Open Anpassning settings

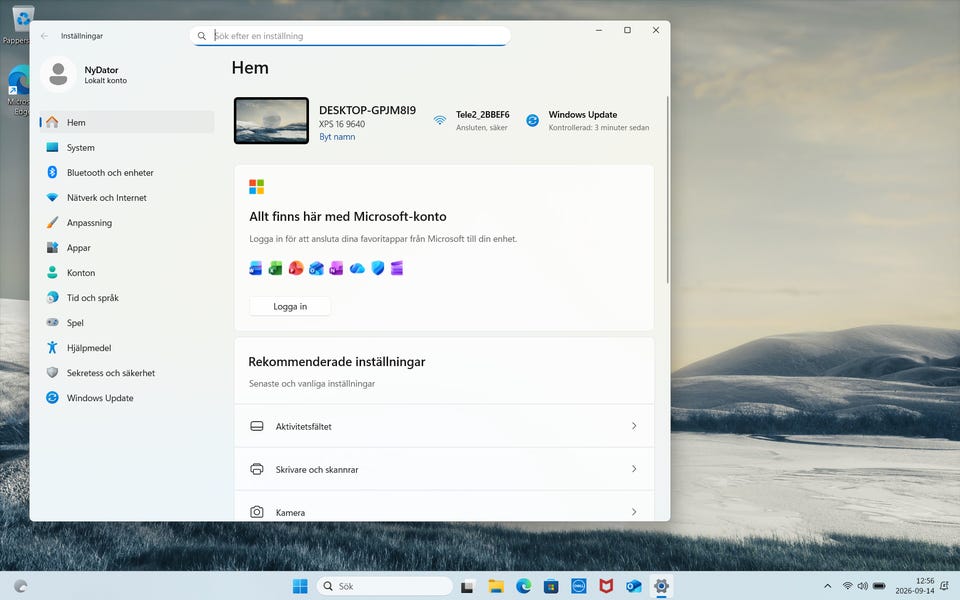pyautogui.click(x=127, y=223)
